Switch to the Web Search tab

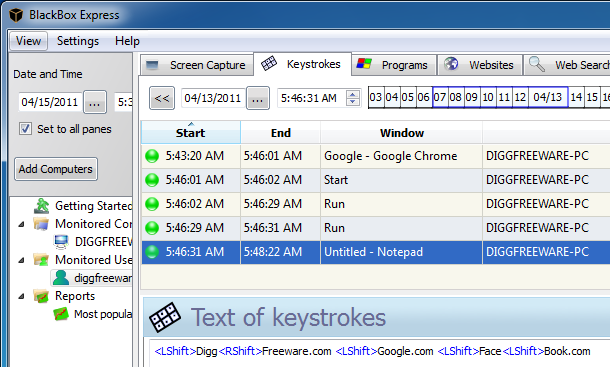[x=568, y=65]
